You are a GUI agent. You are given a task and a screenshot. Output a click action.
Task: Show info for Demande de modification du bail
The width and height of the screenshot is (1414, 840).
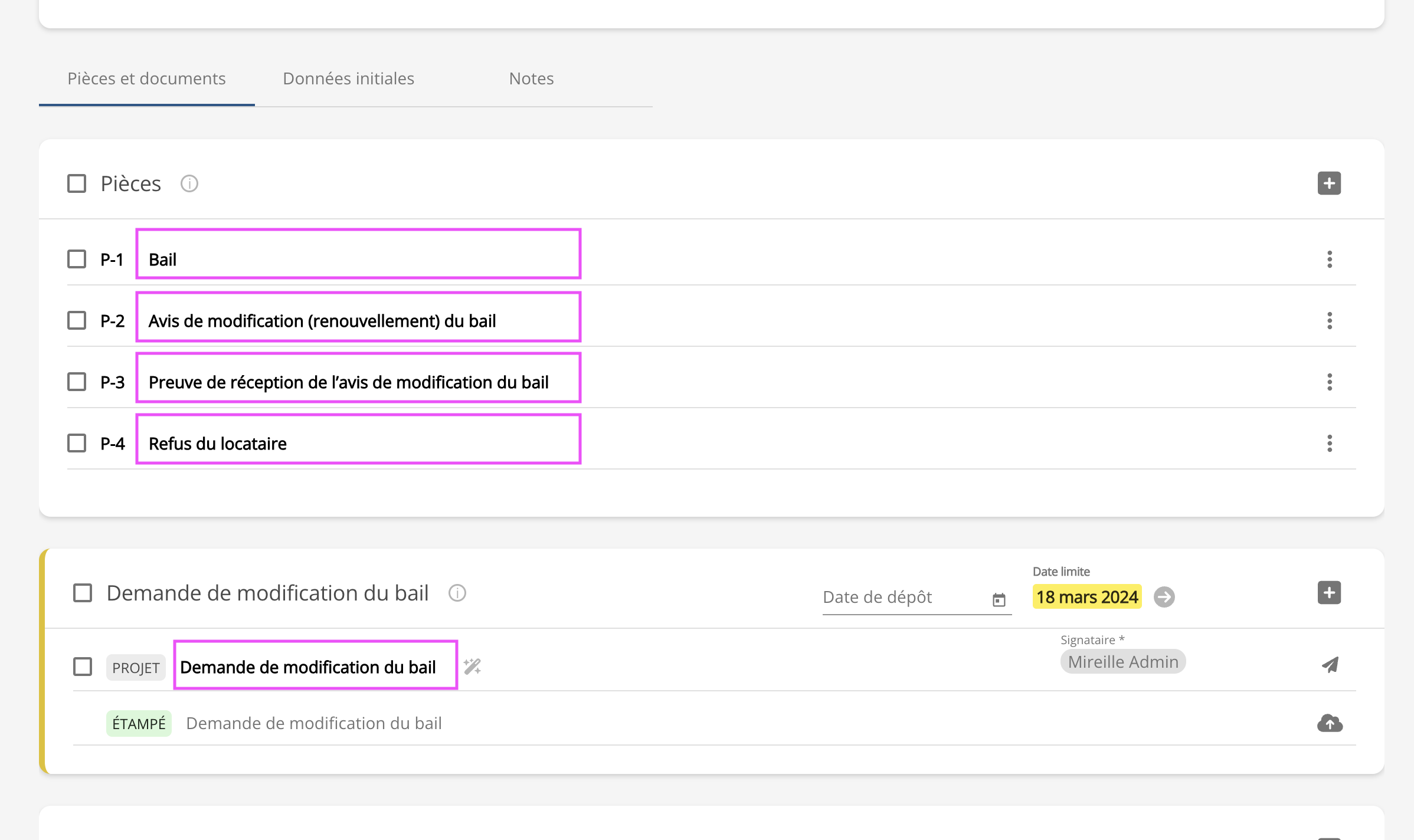pyautogui.click(x=457, y=593)
